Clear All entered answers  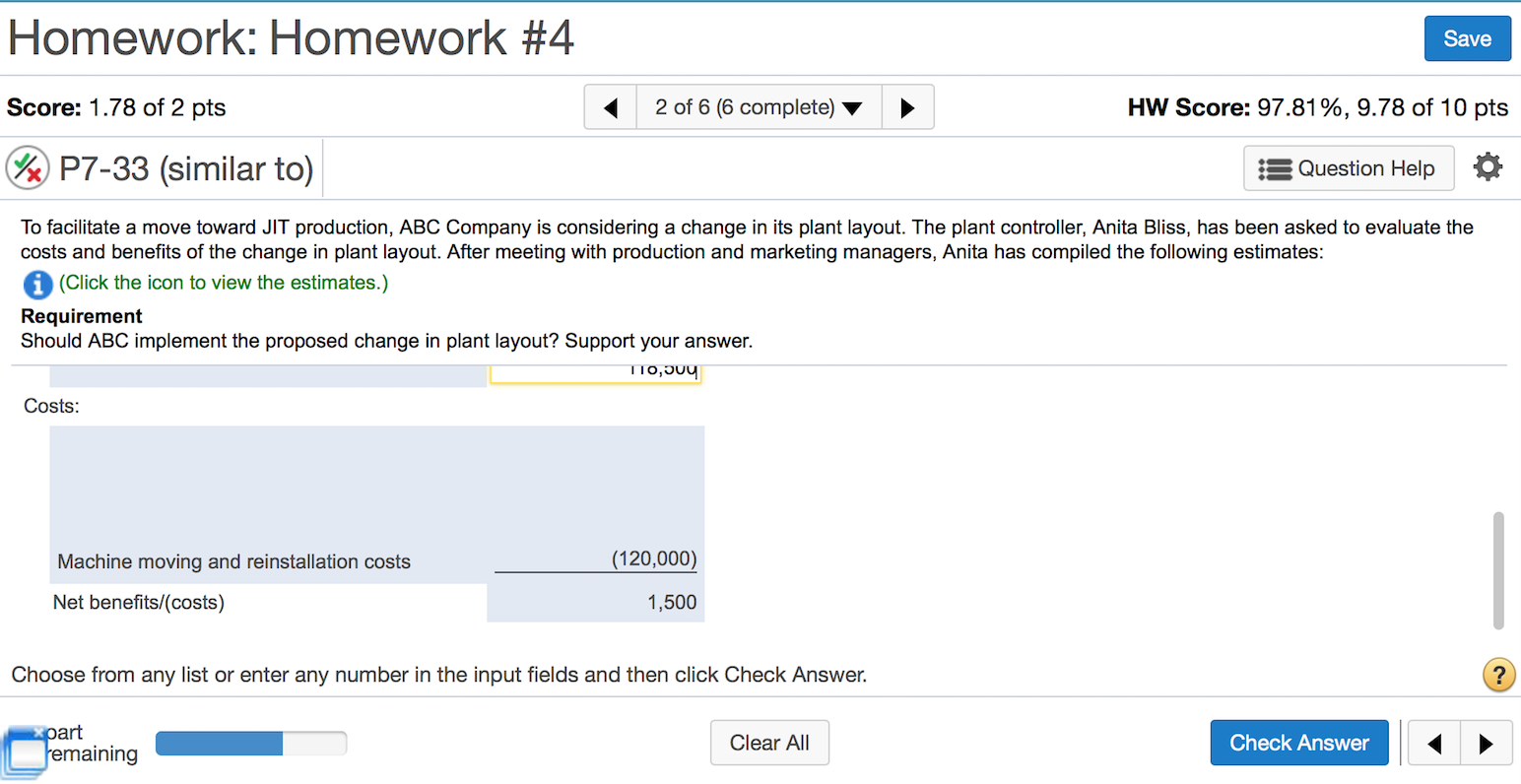click(x=769, y=743)
